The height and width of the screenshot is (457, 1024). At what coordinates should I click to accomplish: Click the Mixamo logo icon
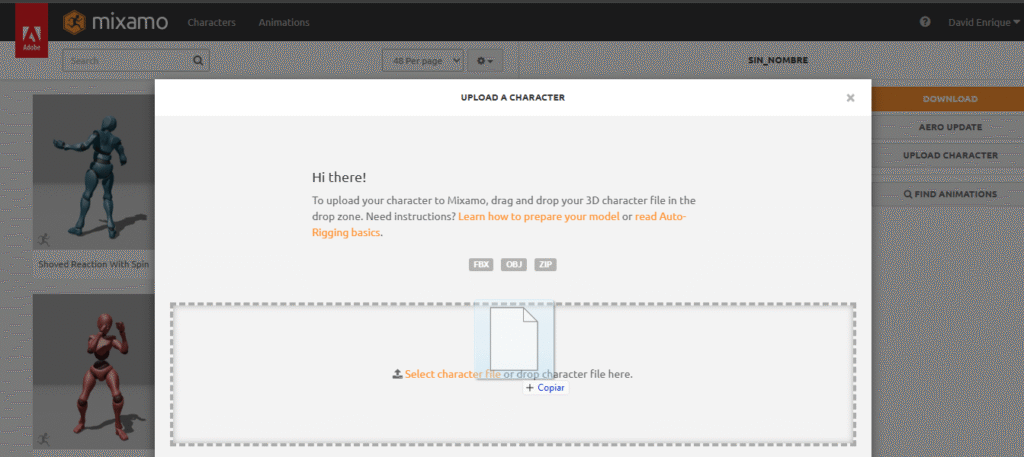[74, 22]
